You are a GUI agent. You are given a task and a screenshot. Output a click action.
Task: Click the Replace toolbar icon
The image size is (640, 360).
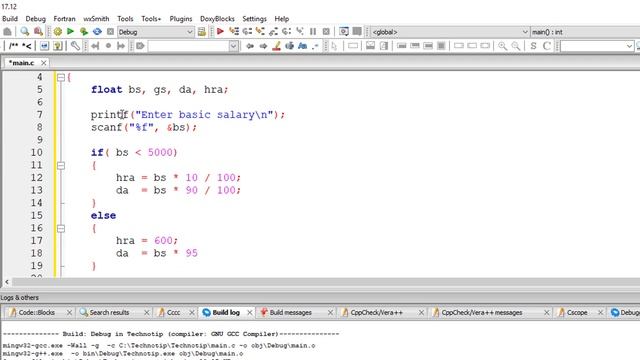(38, 31)
